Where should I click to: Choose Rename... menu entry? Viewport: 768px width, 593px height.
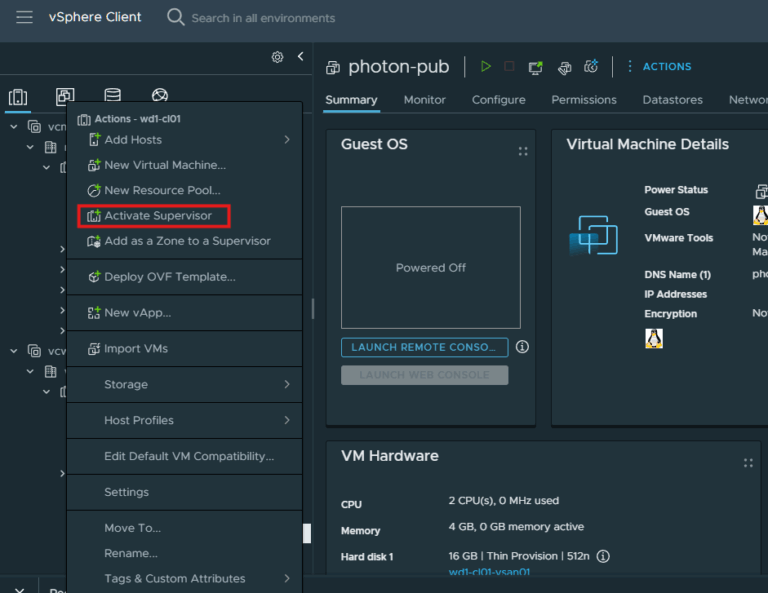(184, 553)
